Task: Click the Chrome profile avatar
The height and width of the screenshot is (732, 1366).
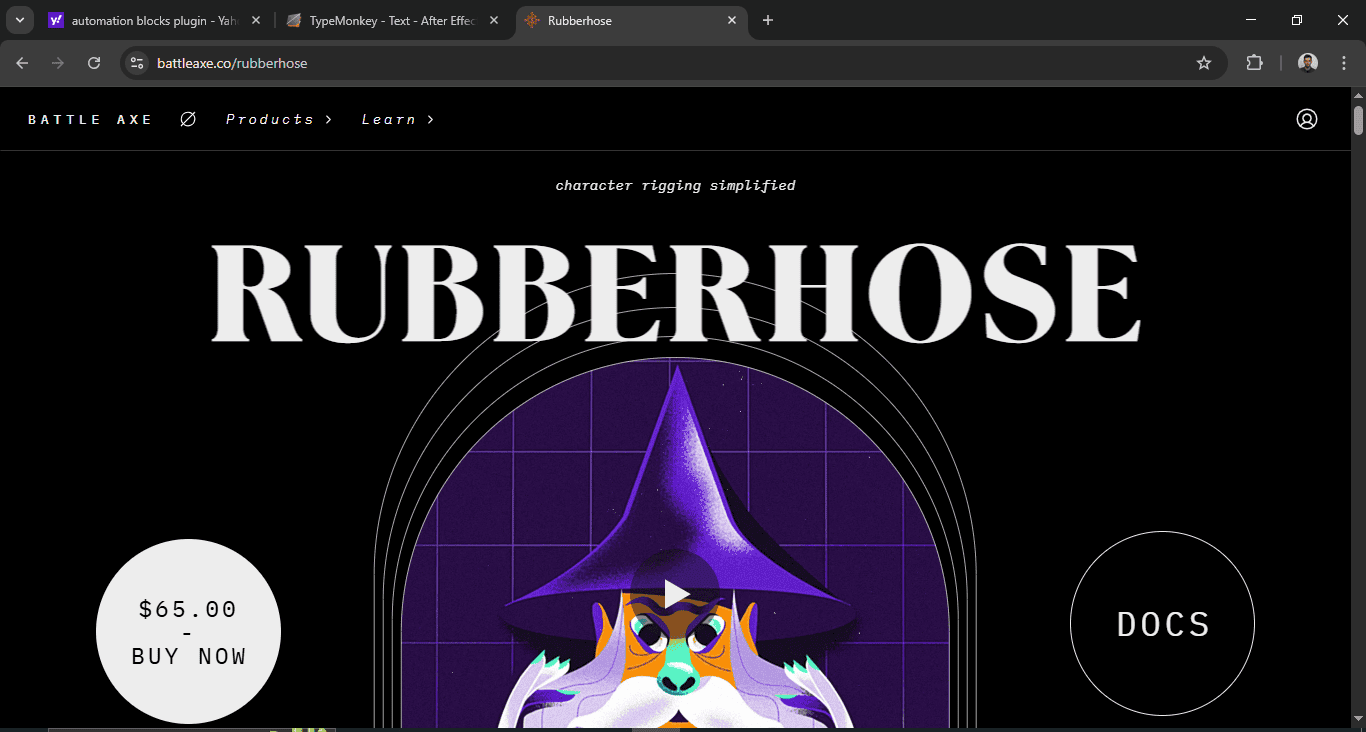Action: [x=1307, y=63]
